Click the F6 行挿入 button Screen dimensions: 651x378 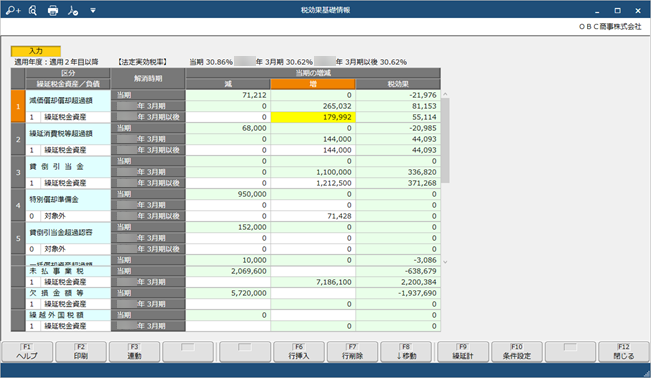[299, 351]
